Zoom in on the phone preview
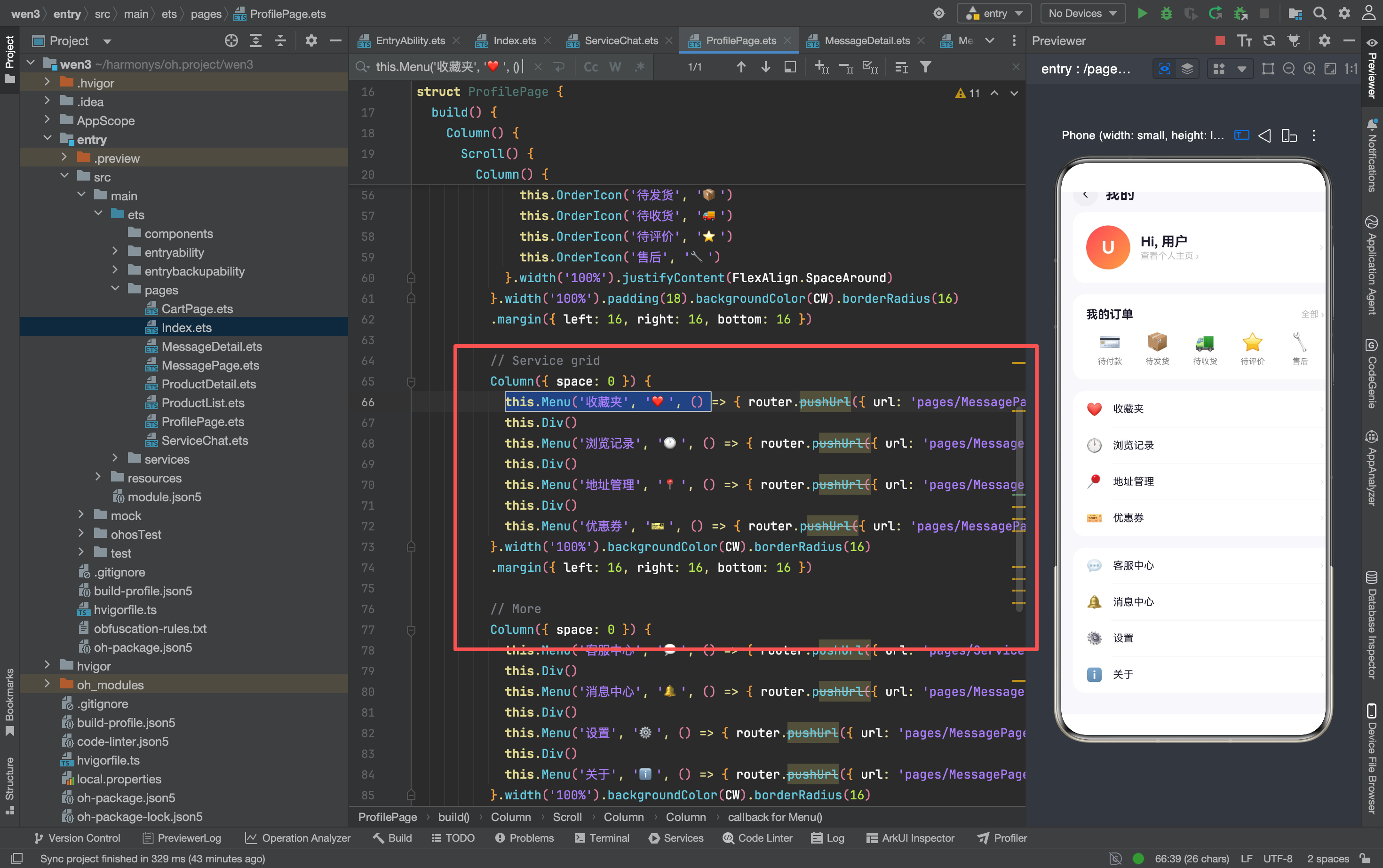Screen dimensions: 1383x868 click(1310, 69)
